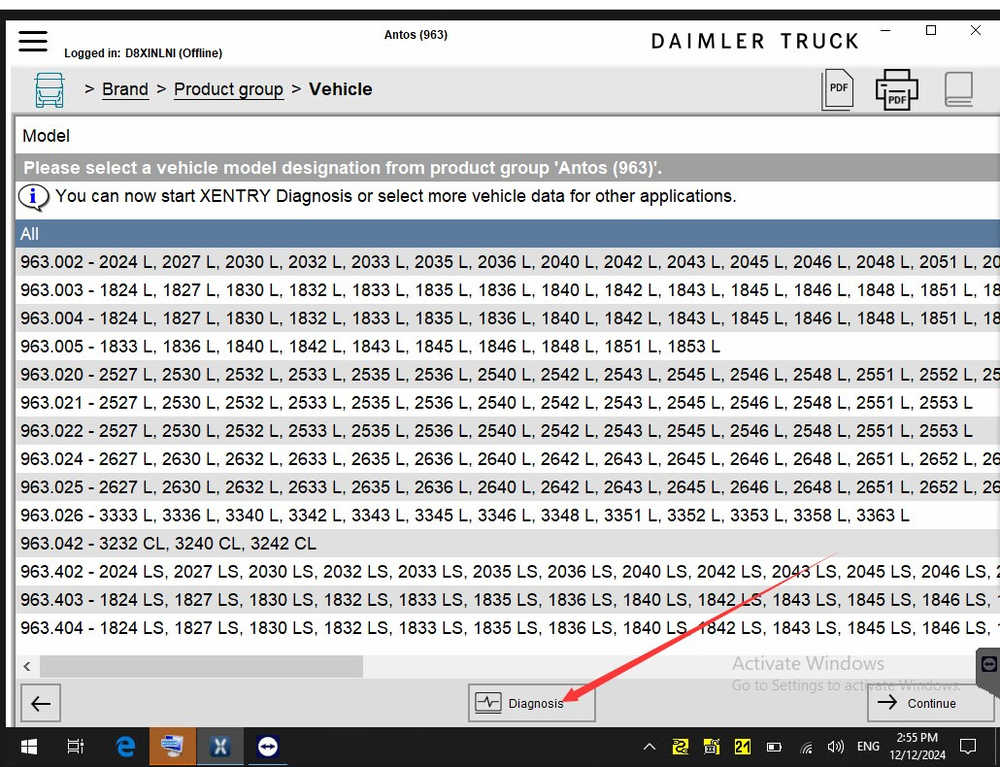Click the volume speaker tray icon
This screenshot has width=1000, height=767.
835,747
